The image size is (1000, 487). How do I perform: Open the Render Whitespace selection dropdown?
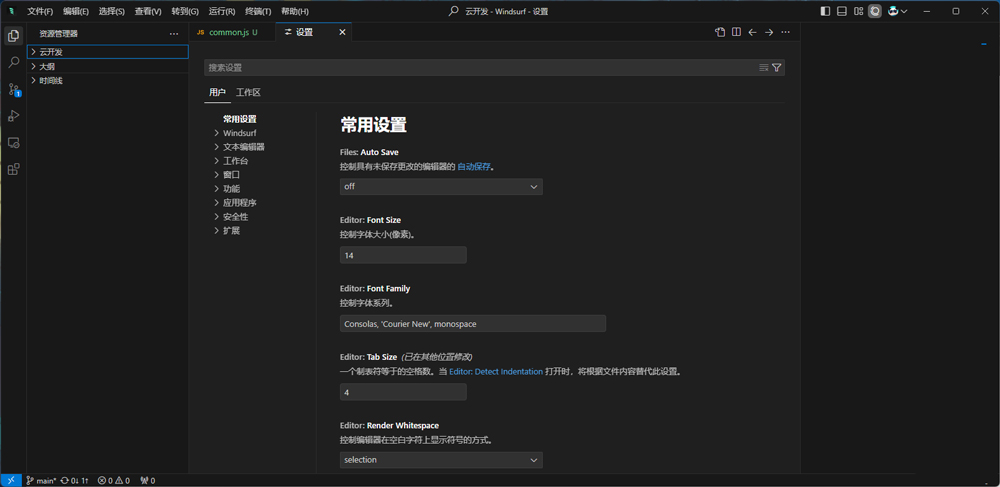[441, 460]
